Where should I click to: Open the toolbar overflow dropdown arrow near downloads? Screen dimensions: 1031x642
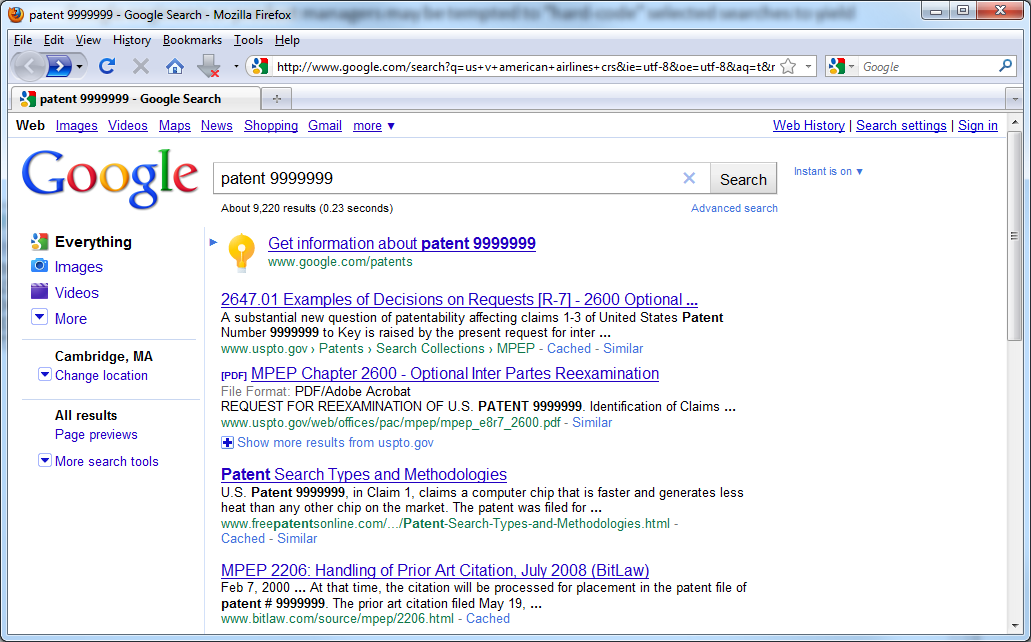tap(235, 66)
